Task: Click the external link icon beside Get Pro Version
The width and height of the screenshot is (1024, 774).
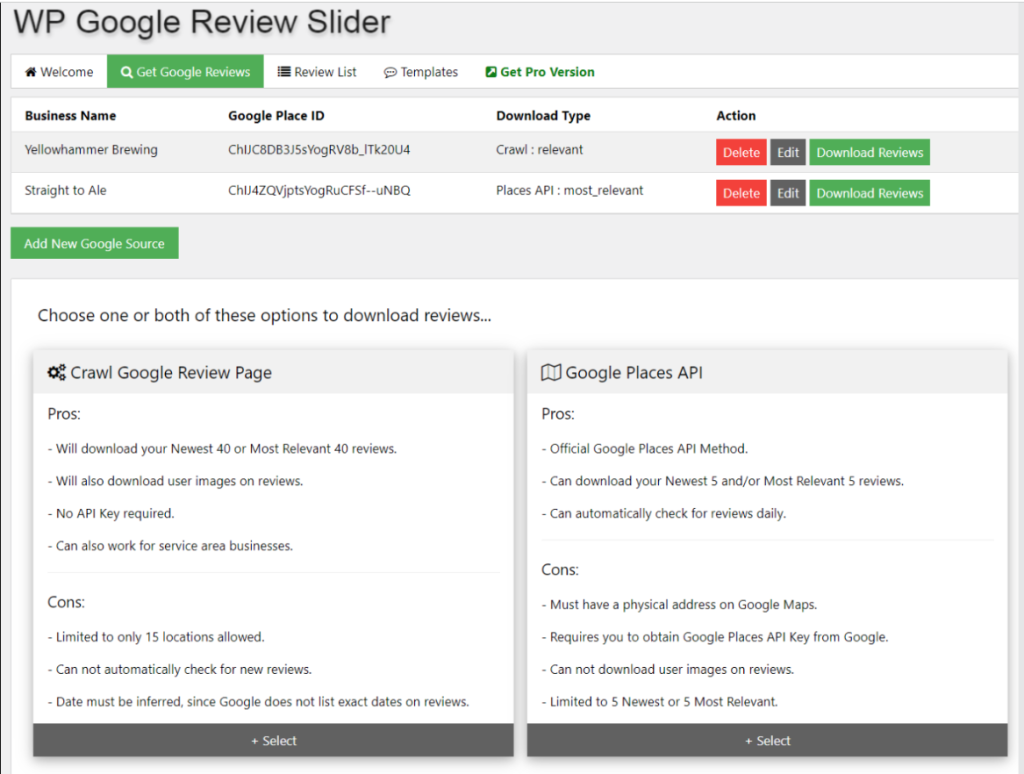Action: pyautogui.click(x=491, y=72)
